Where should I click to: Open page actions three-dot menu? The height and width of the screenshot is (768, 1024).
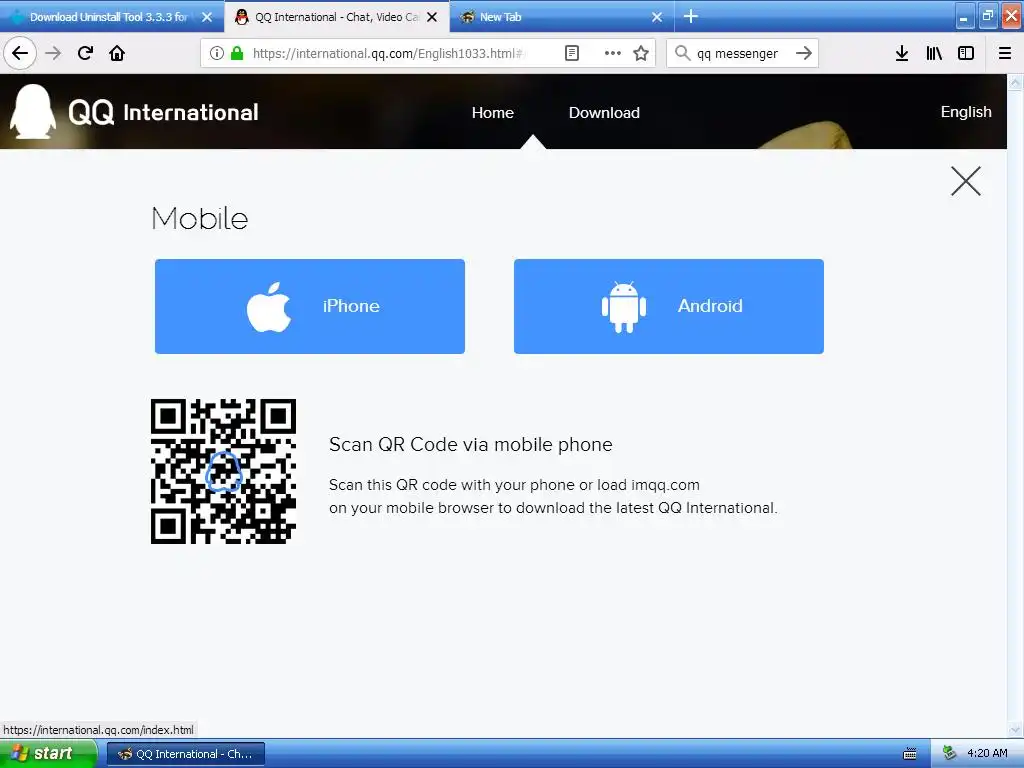coord(613,53)
